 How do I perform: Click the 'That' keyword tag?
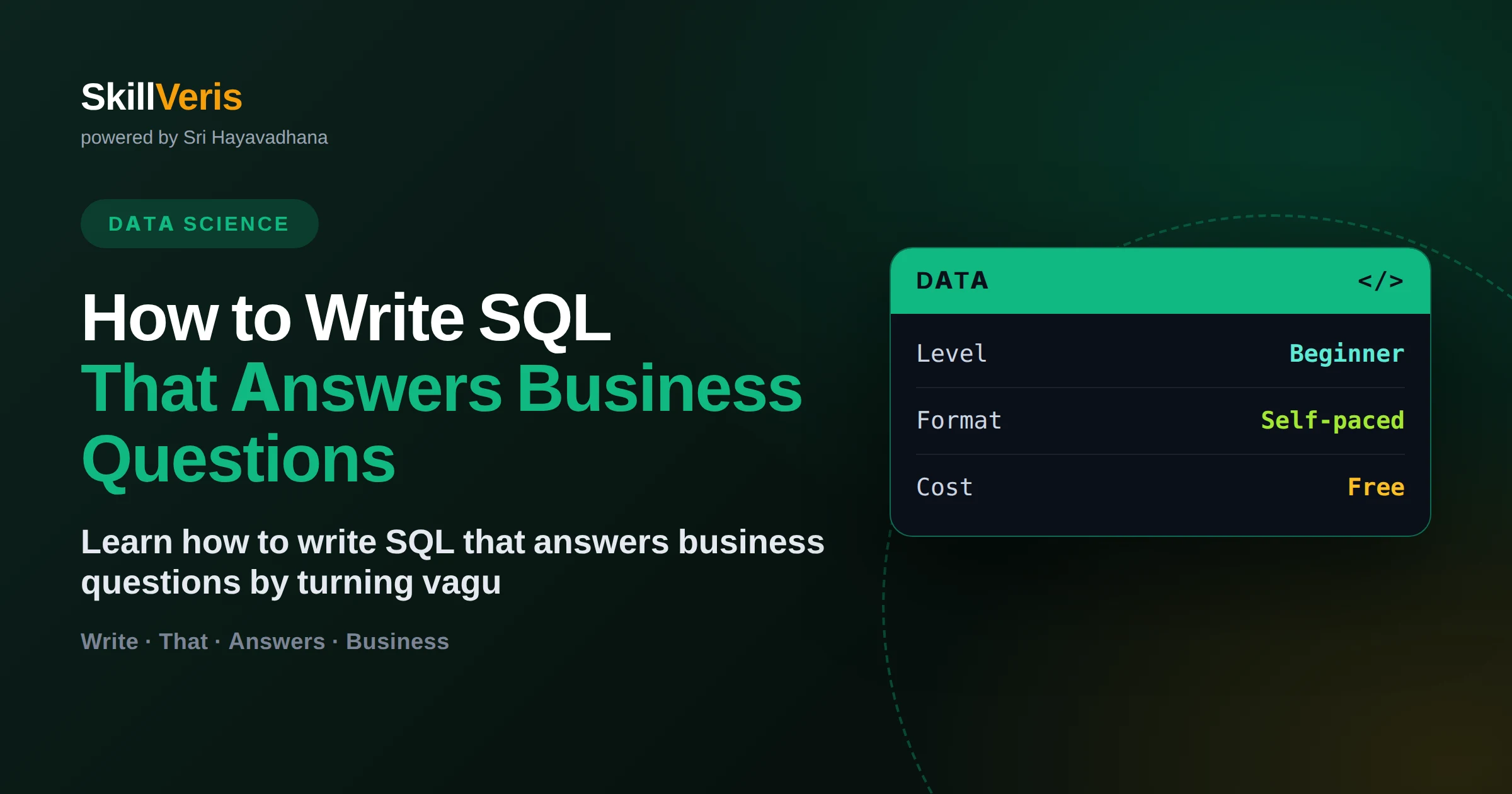coord(183,641)
